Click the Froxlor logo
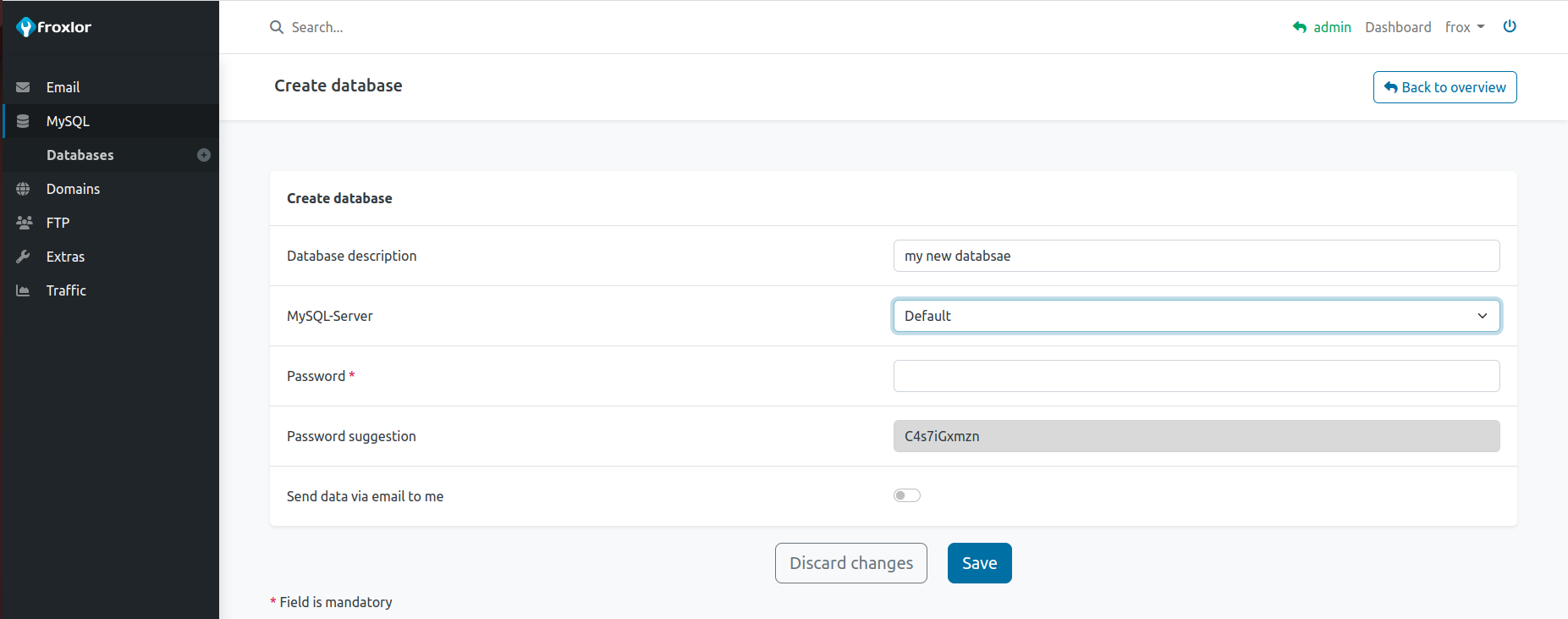The height and width of the screenshot is (619, 1568). pyautogui.click(x=54, y=27)
